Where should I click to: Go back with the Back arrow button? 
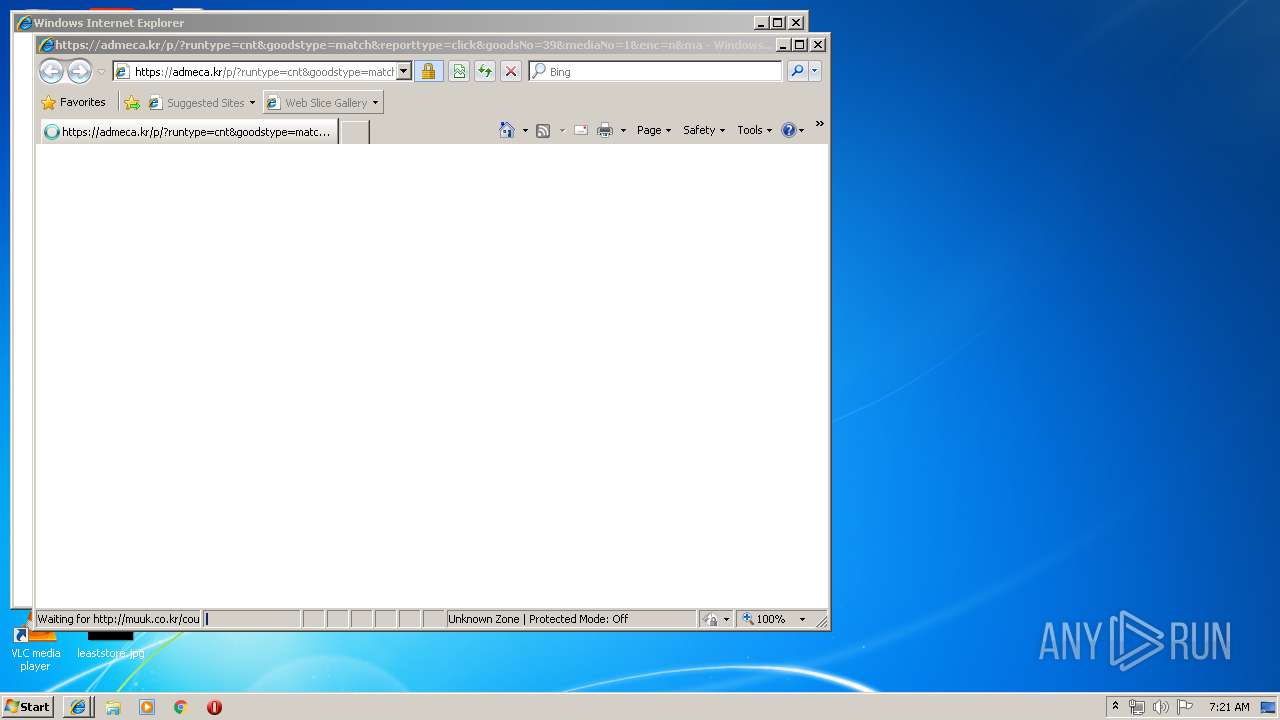point(51,71)
